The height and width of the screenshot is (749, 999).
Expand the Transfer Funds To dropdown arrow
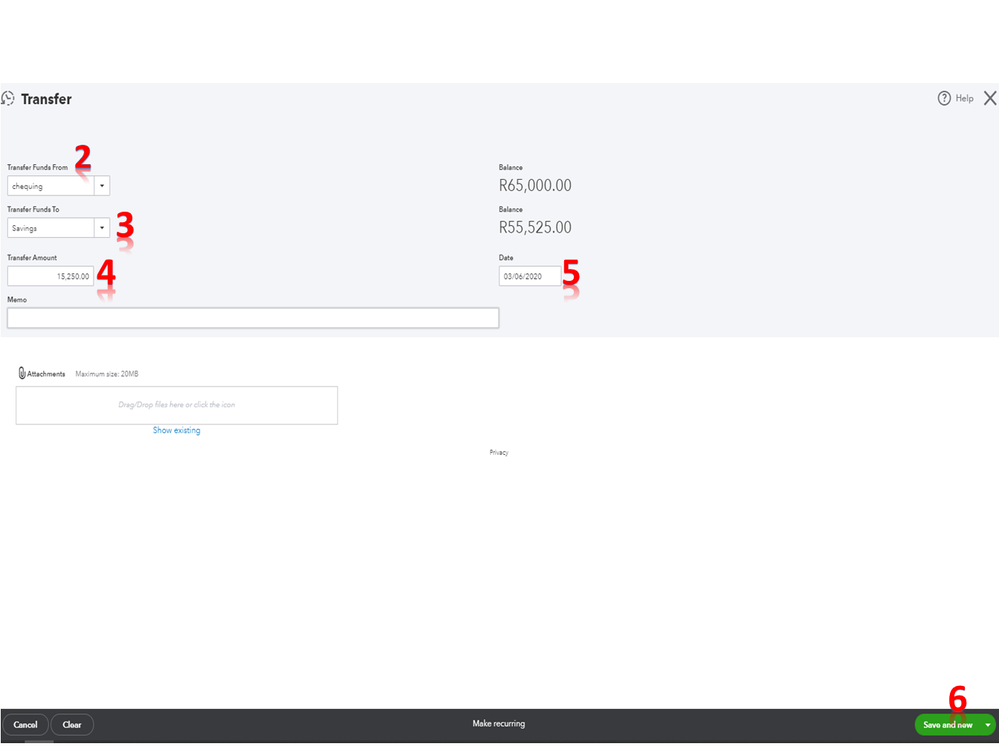tap(102, 228)
